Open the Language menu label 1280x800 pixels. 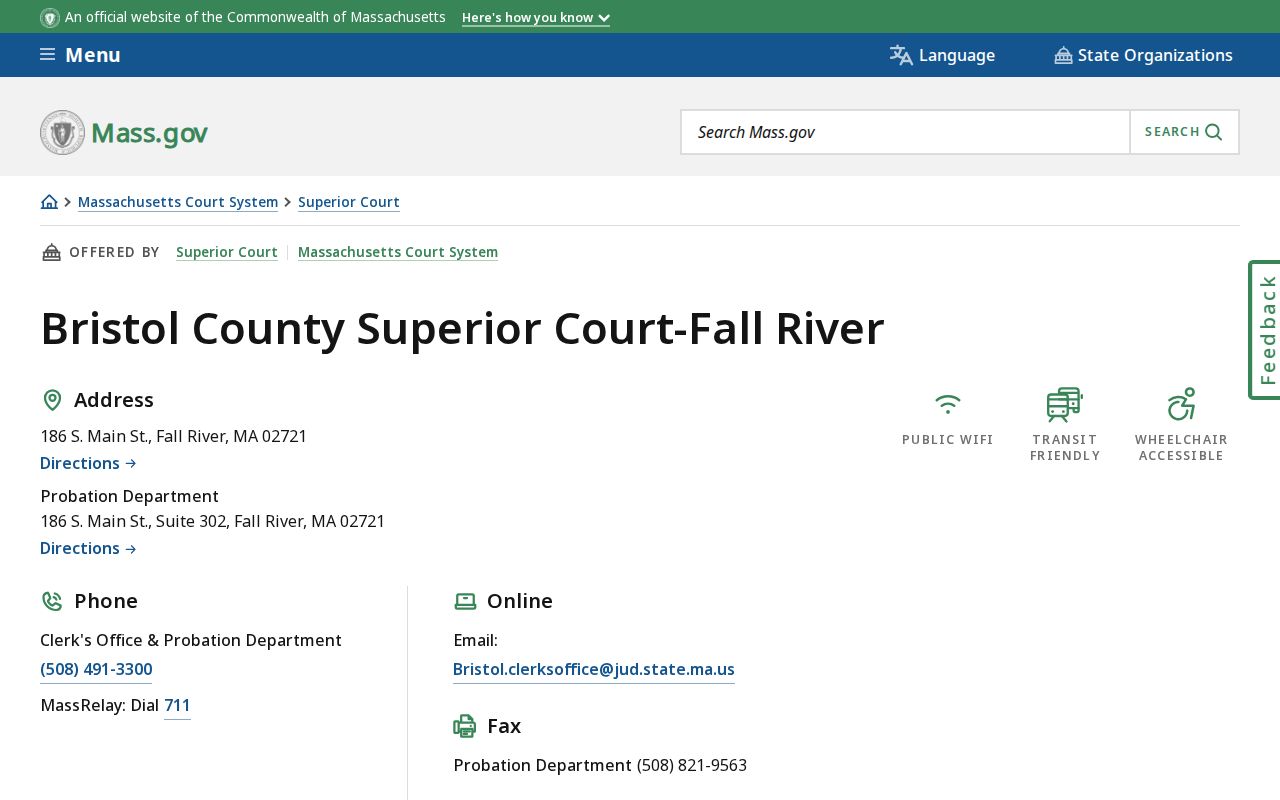pyautogui.click(x=957, y=55)
